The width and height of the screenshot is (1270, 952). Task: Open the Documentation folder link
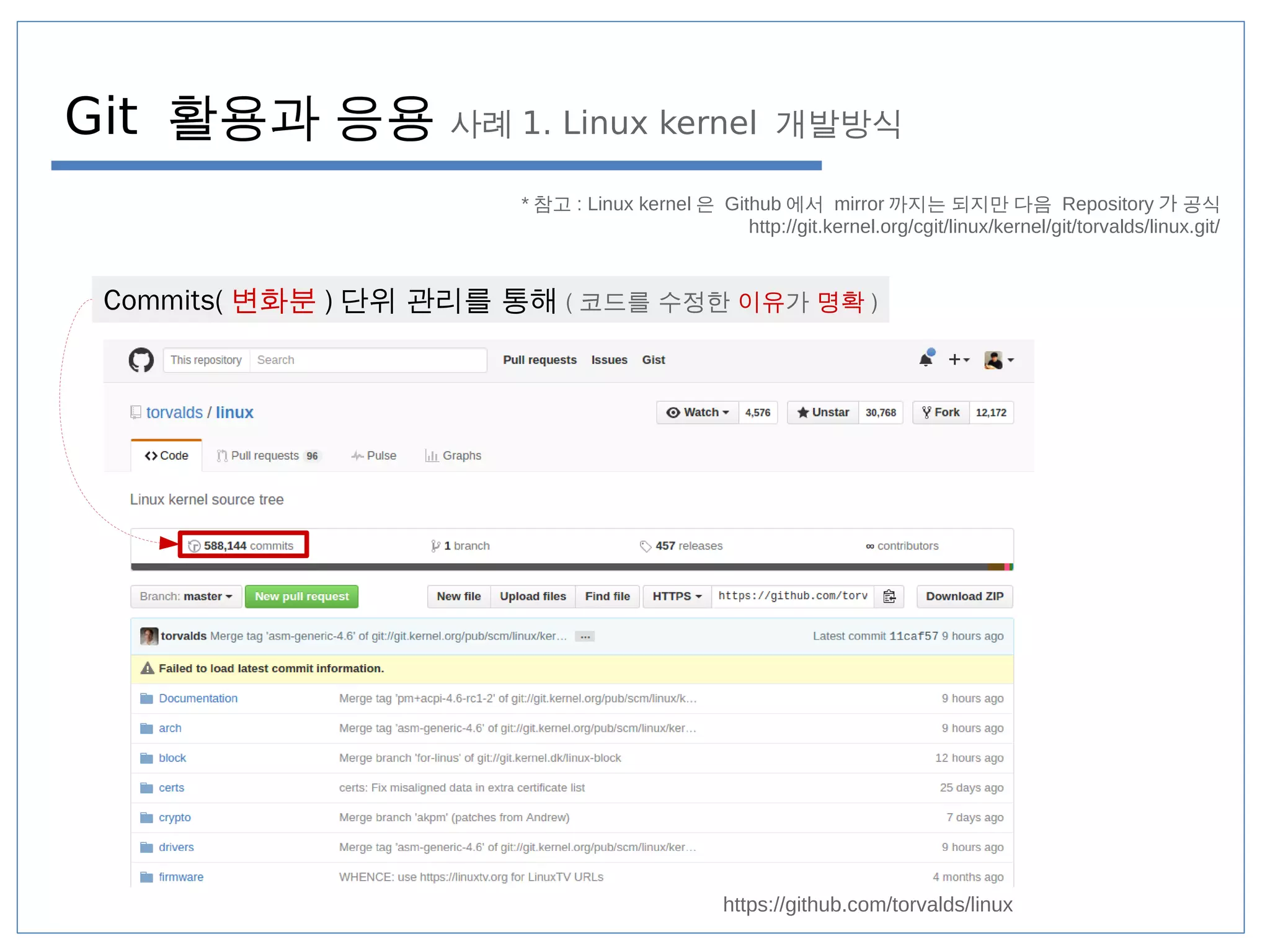pyautogui.click(x=198, y=698)
